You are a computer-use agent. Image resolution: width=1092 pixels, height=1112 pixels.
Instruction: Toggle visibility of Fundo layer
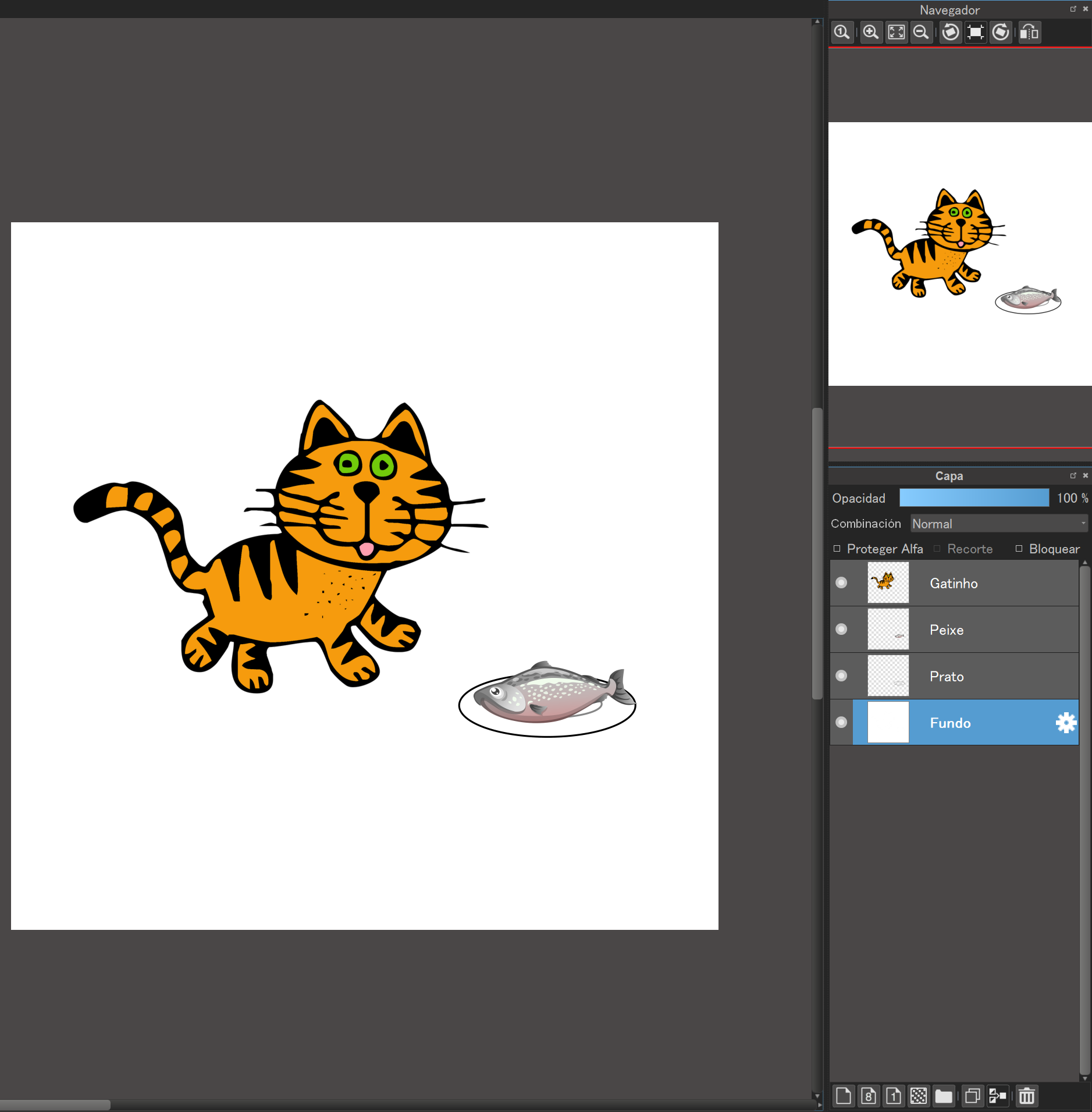(x=841, y=722)
